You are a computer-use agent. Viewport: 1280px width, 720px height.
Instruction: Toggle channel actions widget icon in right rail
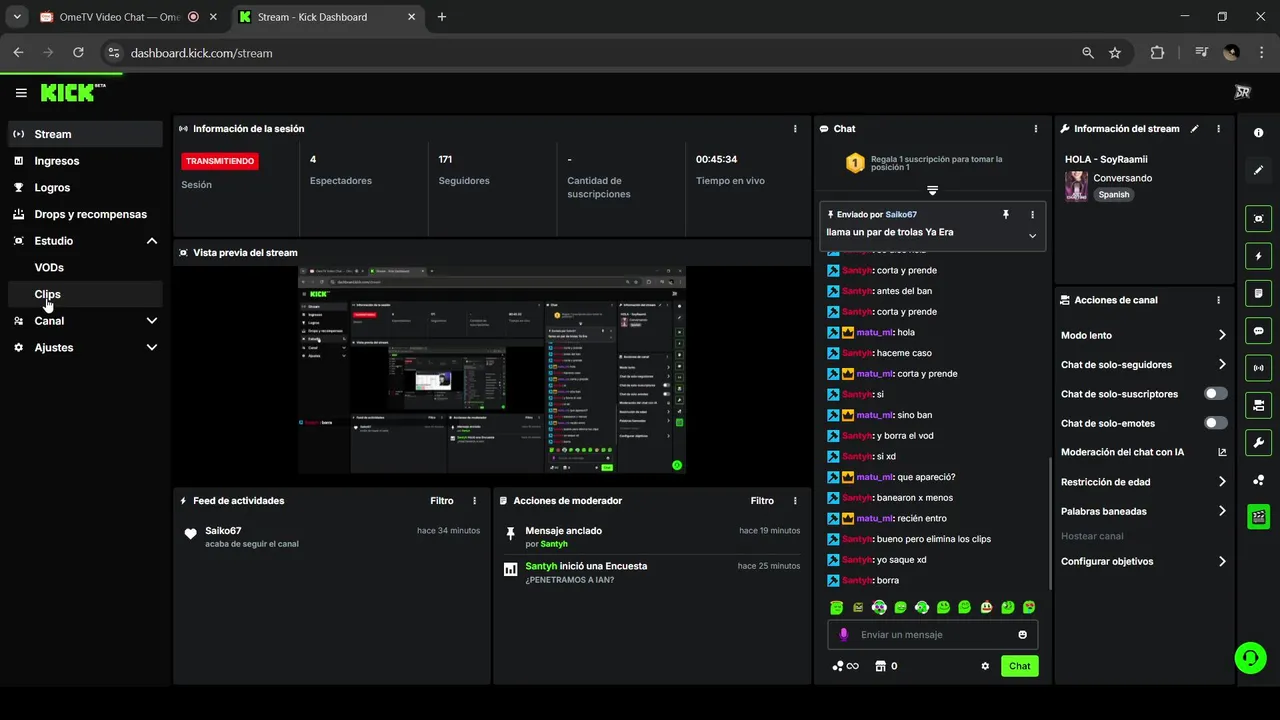coord(1258,405)
